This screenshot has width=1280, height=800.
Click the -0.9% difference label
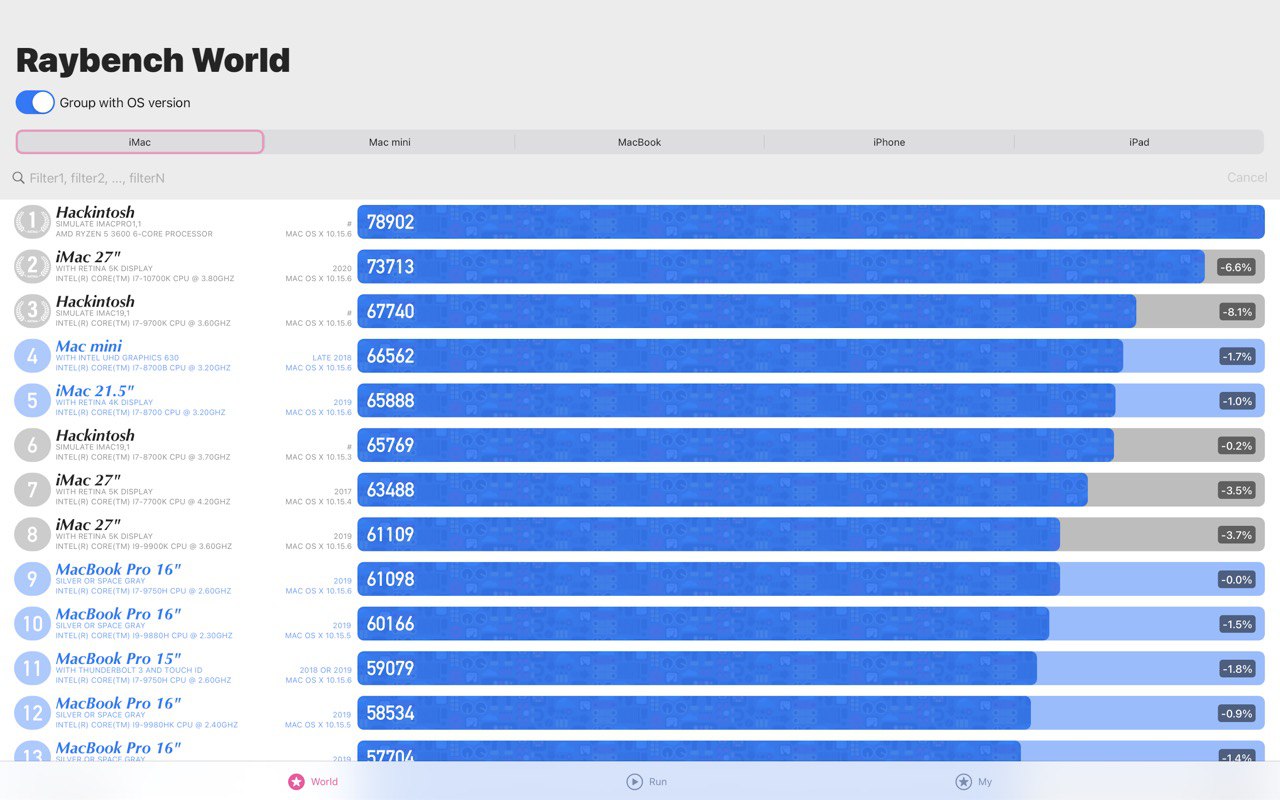pyautogui.click(x=1237, y=713)
